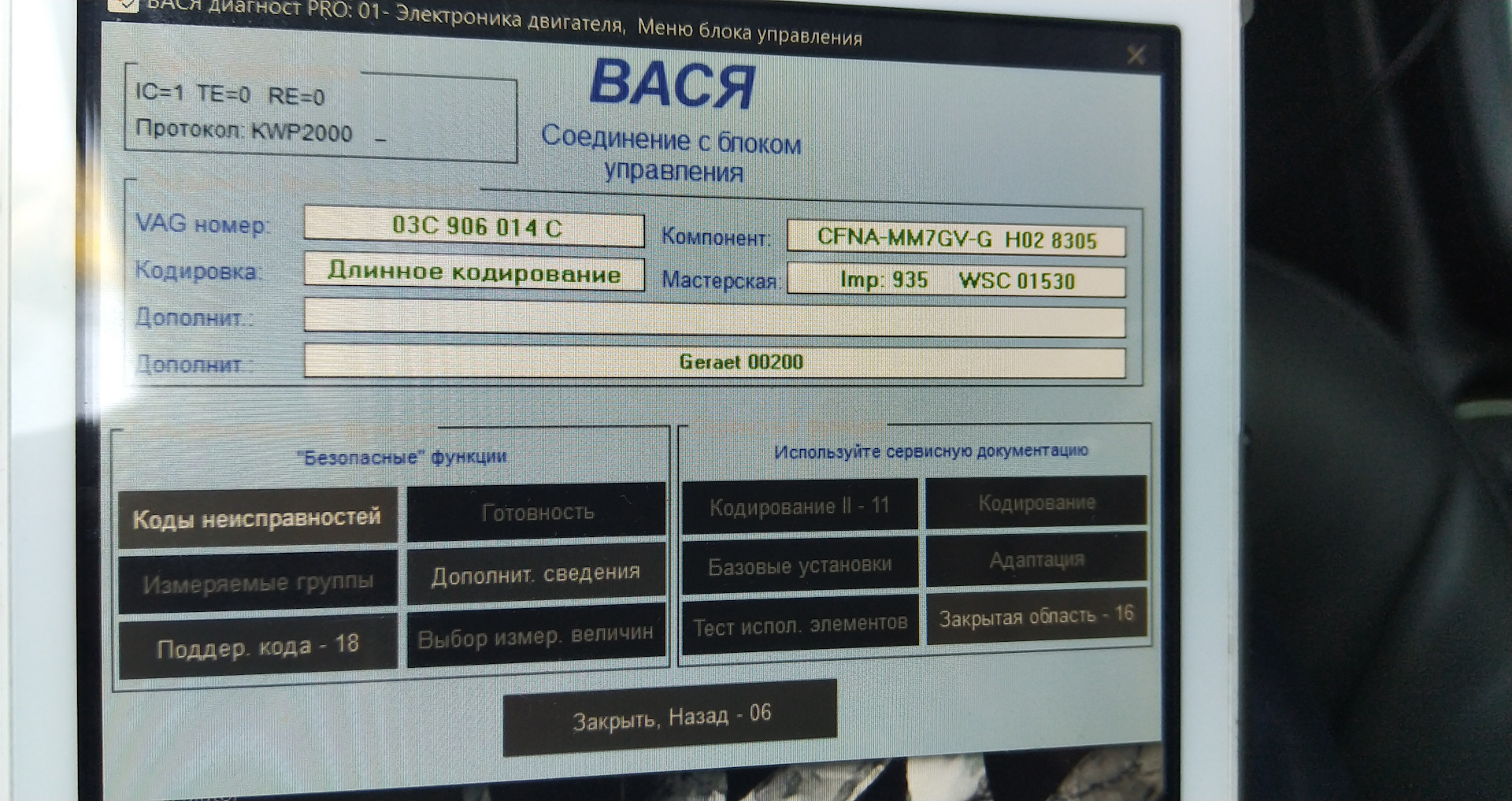Open Измеряемые группы measuring blocks
1512x801 pixels.
coord(258,583)
